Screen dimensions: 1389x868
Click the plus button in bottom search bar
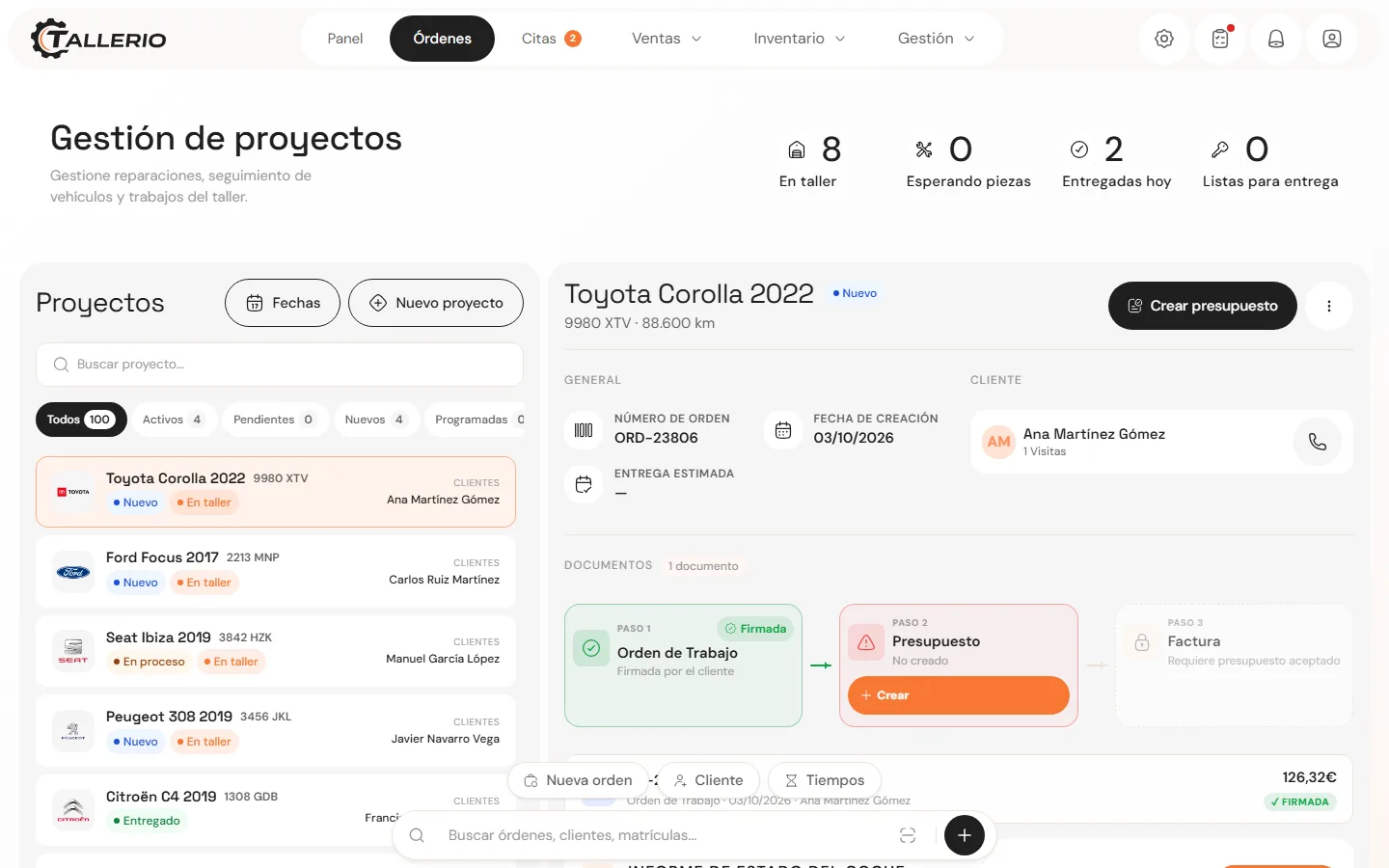tap(965, 835)
